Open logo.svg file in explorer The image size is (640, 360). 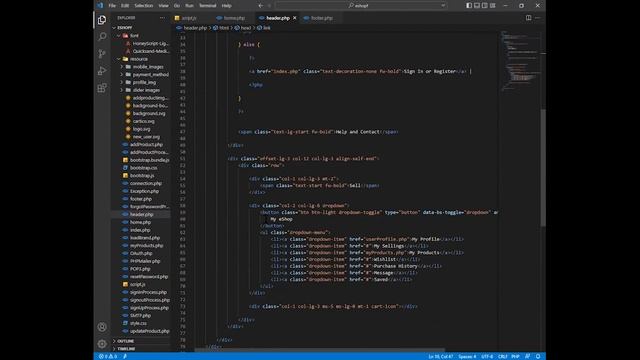pyautogui.click(x=141, y=129)
